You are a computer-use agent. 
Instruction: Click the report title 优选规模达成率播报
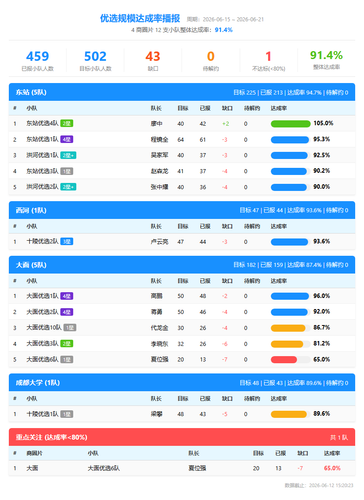pyautogui.click(x=140, y=18)
